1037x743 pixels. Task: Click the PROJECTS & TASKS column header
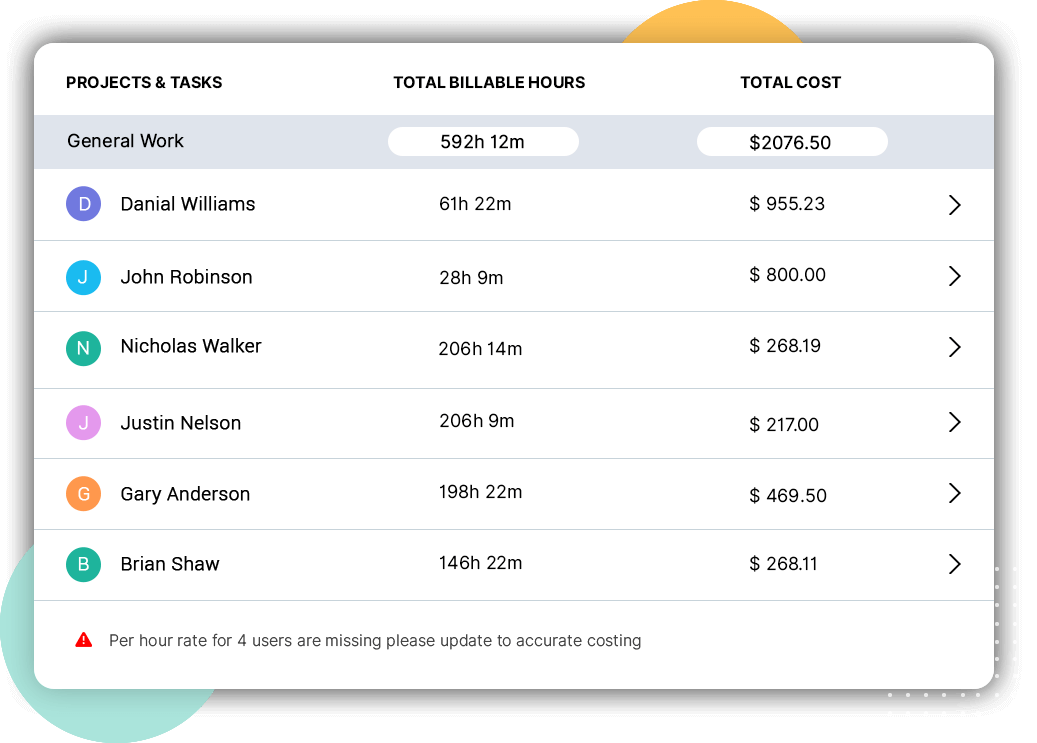[143, 82]
